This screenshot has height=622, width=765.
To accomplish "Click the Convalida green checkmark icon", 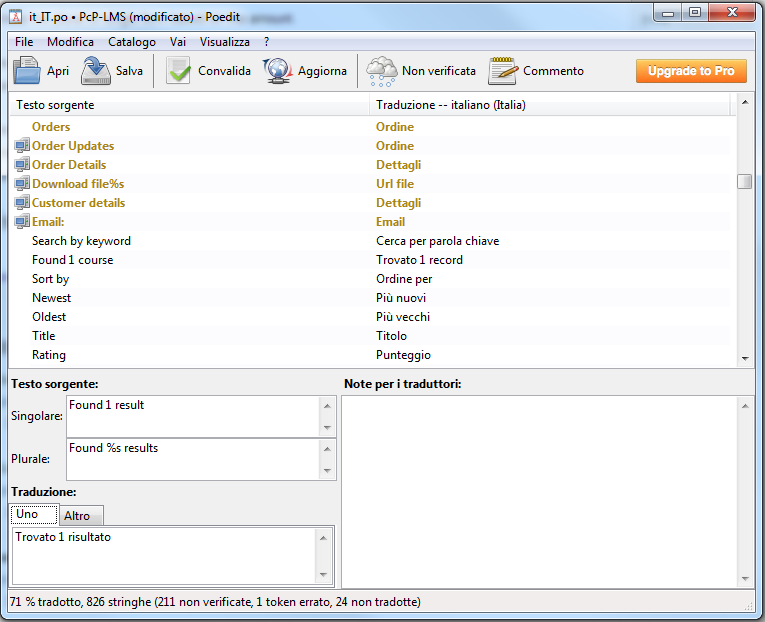I will point(178,71).
